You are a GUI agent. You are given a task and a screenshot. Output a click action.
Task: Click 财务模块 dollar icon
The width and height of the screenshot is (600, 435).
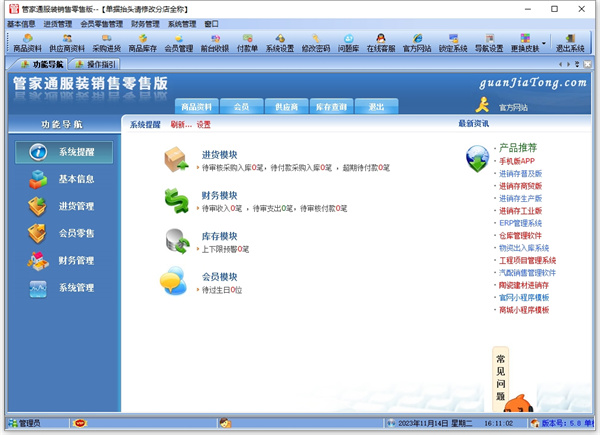pyautogui.click(x=176, y=200)
